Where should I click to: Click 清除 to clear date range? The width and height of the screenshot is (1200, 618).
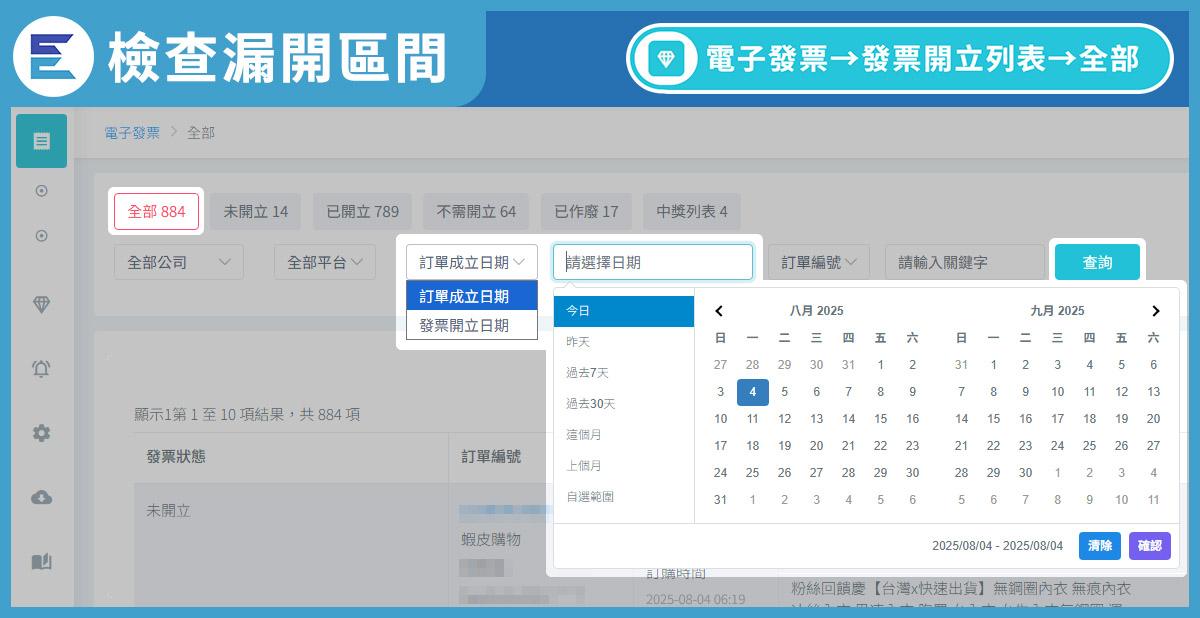pos(1099,546)
